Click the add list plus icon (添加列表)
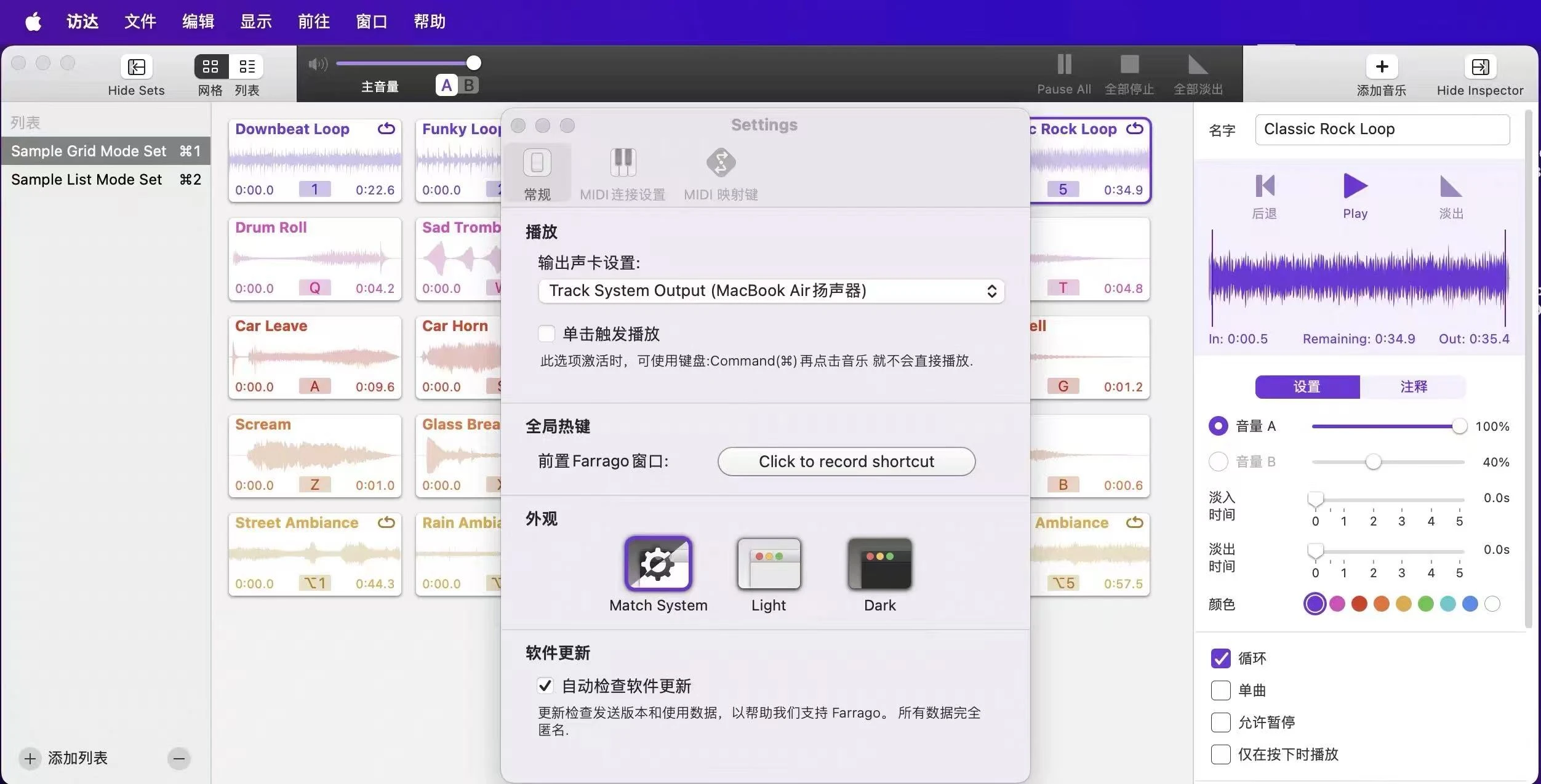This screenshot has height=784, width=1541. [x=30, y=758]
